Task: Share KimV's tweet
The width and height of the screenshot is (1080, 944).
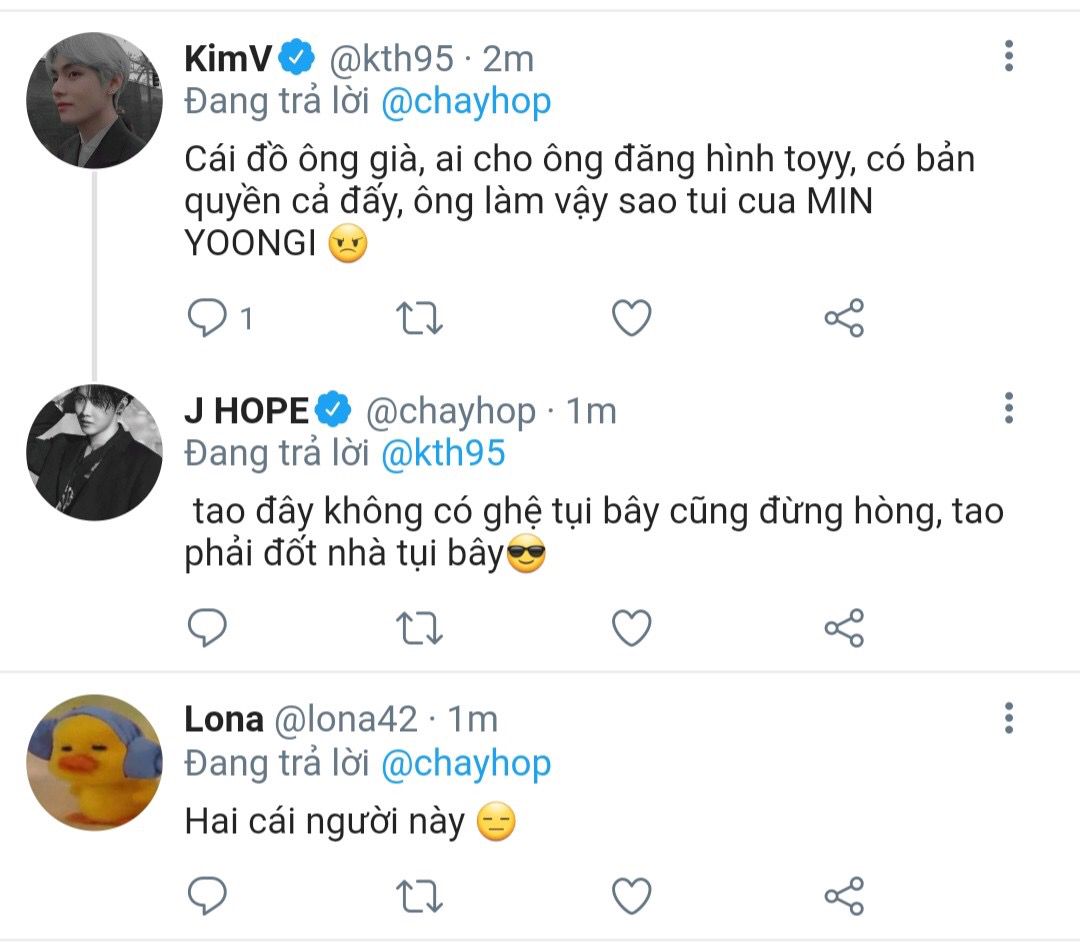Action: [844, 318]
